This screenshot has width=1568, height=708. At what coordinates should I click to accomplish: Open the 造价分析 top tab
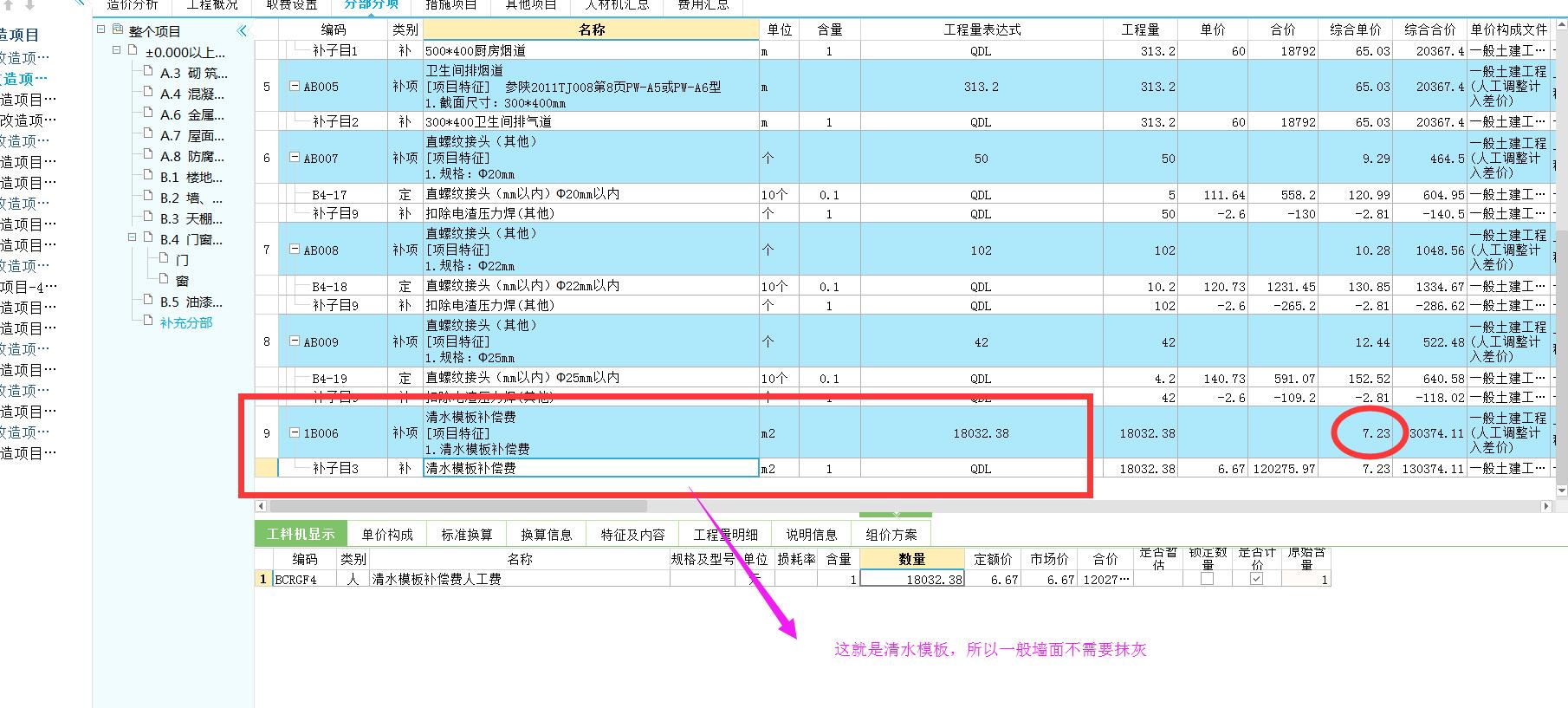133,5
